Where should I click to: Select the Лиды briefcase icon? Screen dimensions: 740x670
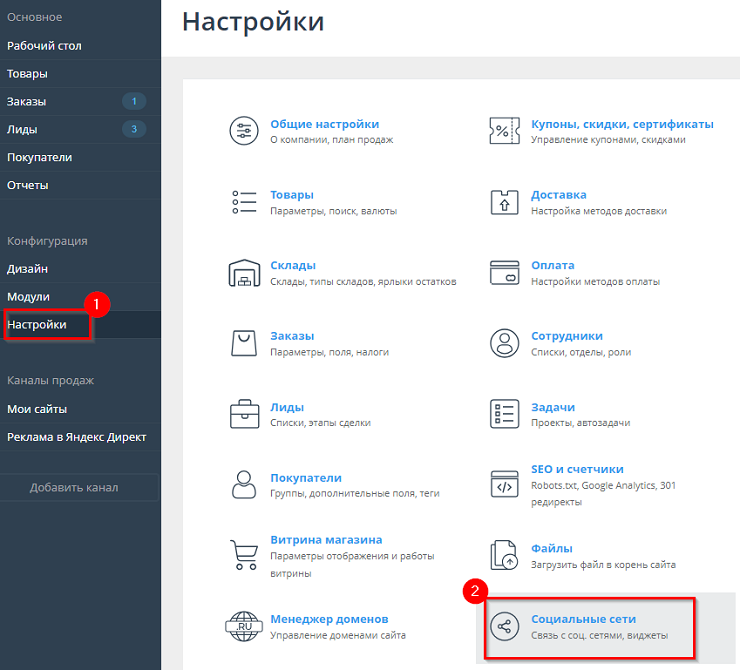tap(244, 414)
